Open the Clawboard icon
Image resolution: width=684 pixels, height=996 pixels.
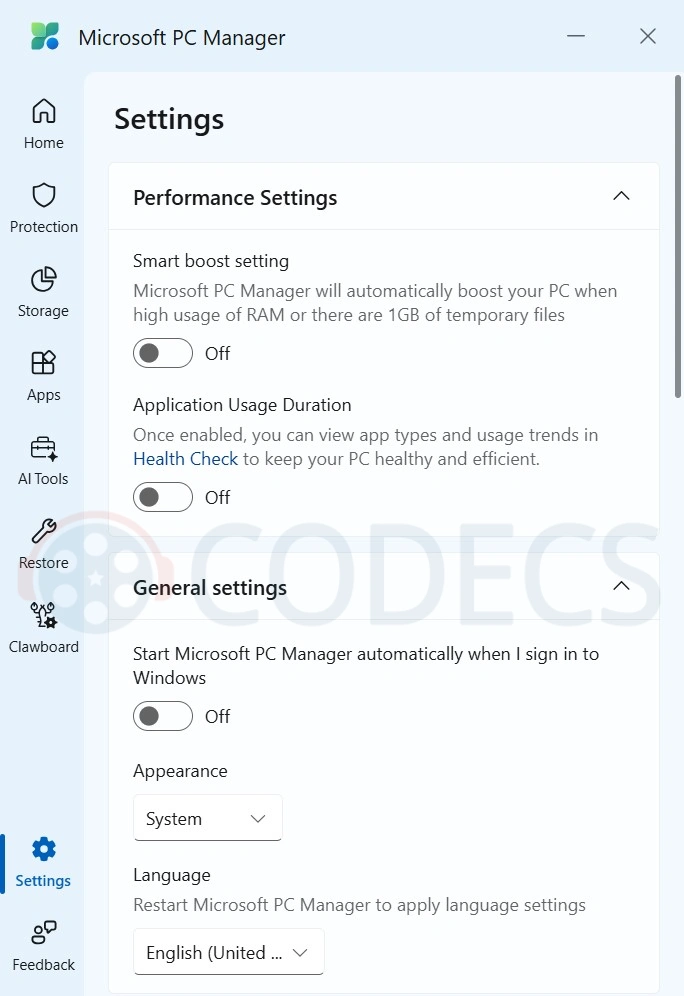coord(43,615)
